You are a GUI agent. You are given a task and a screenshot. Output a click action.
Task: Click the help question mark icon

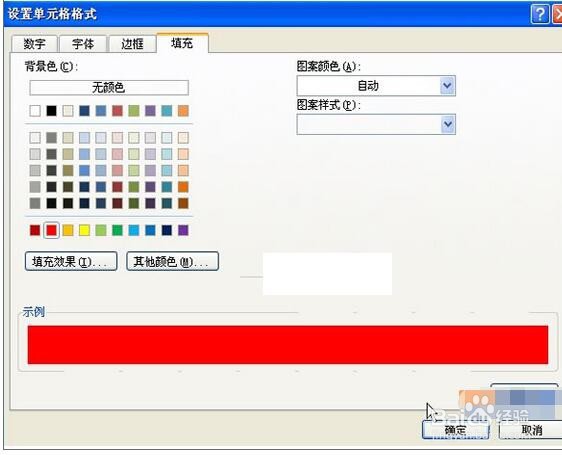pyautogui.click(x=539, y=14)
